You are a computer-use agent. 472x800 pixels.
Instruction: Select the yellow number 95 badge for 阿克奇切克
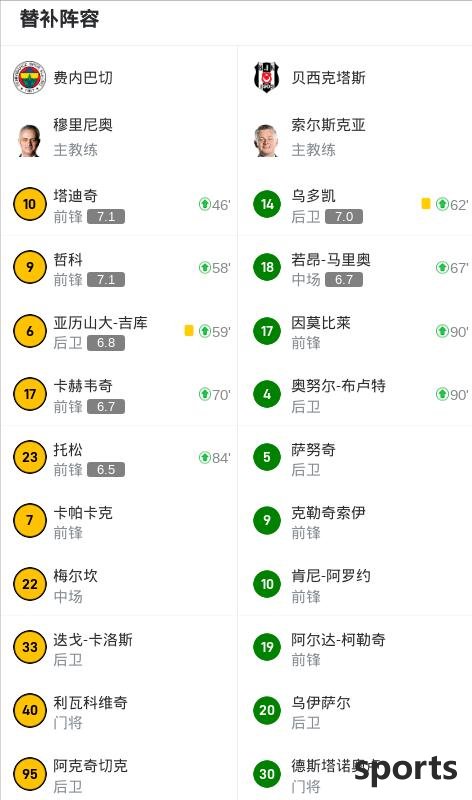30,773
